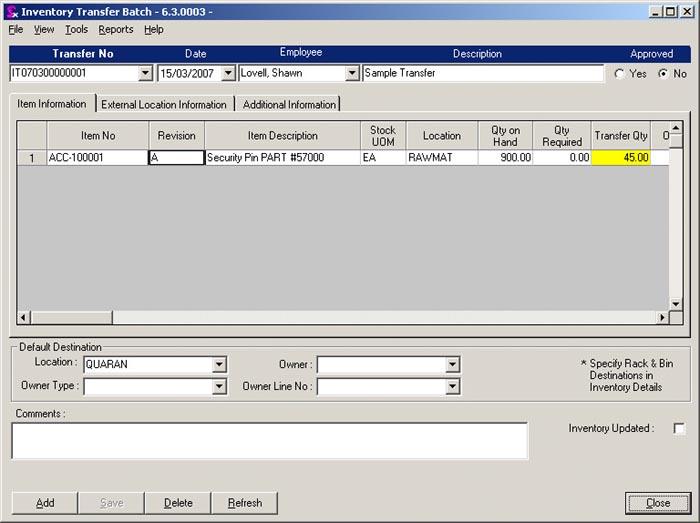This screenshot has height=523, width=700.
Task: Open the Default Destination Location dropdown
Action: pyautogui.click(x=219, y=365)
